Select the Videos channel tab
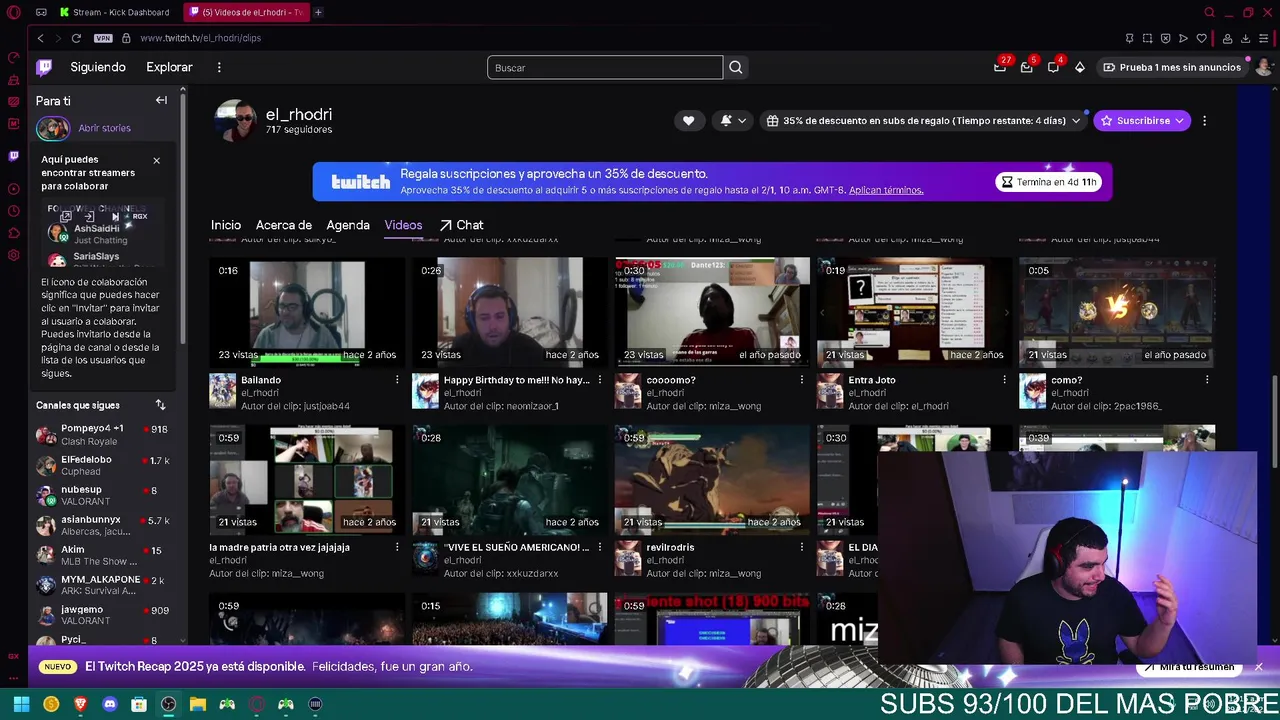The image size is (1280, 720). click(x=403, y=225)
